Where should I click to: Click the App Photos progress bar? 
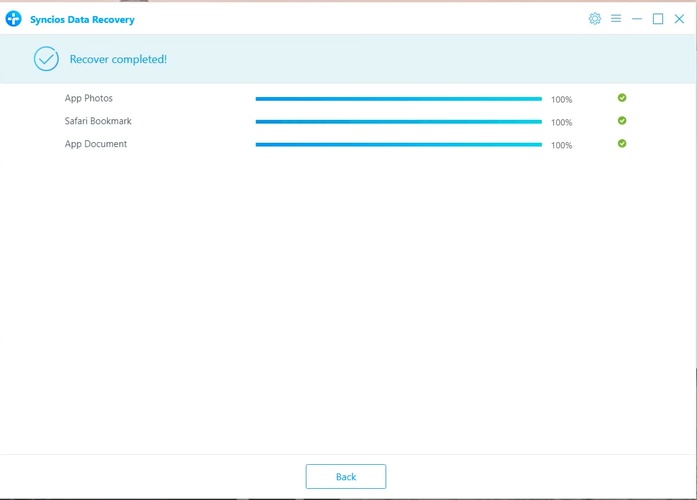tap(399, 99)
